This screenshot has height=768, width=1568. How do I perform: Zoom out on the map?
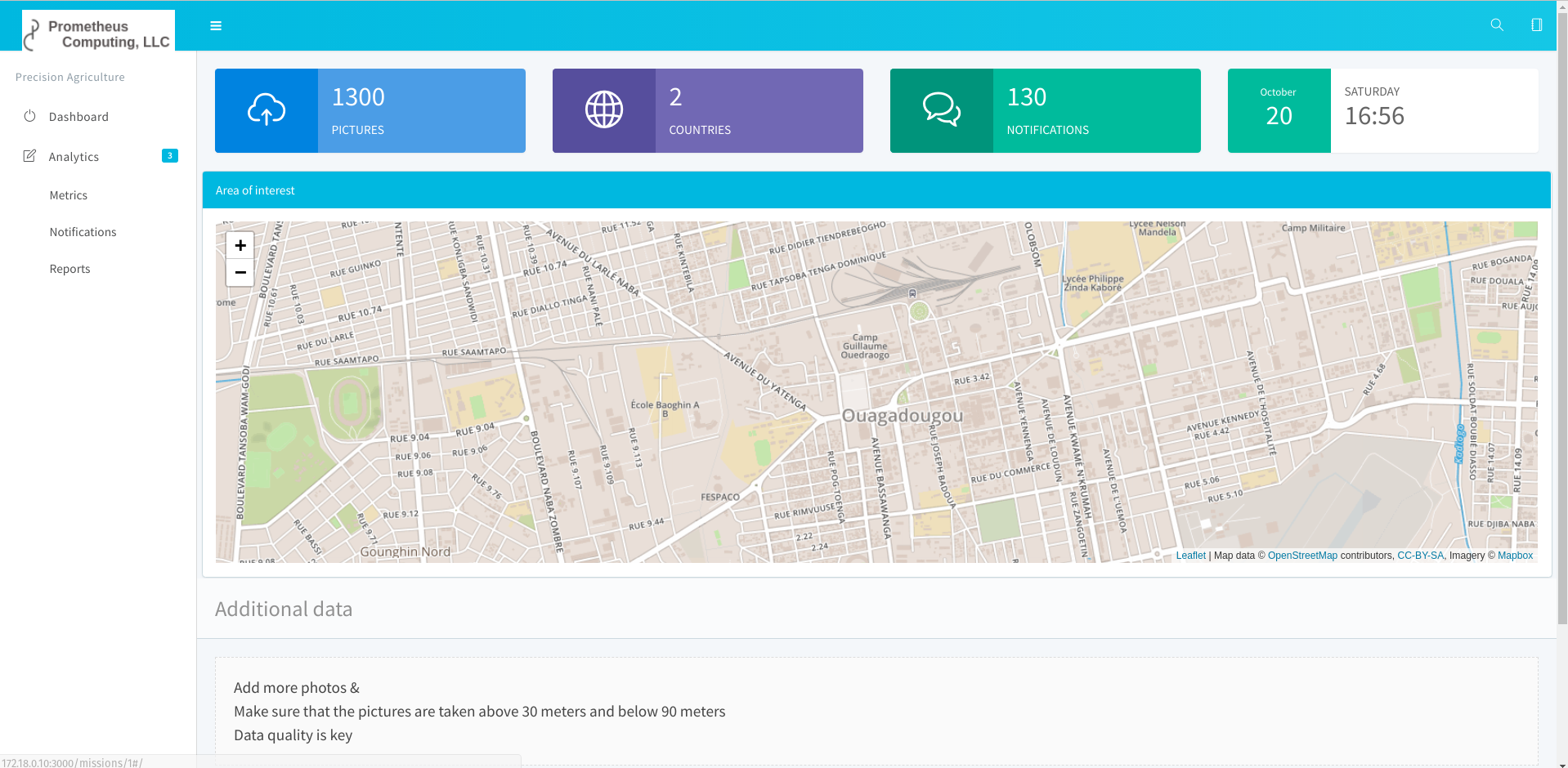[240, 272]
